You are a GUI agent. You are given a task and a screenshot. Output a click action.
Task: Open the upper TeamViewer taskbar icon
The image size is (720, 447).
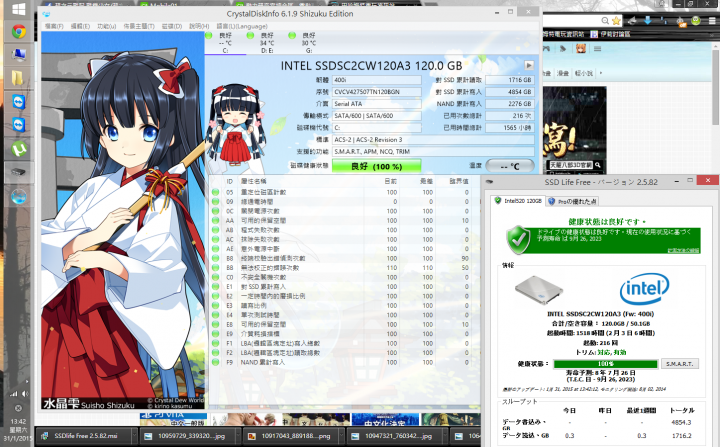pos(18,102)
